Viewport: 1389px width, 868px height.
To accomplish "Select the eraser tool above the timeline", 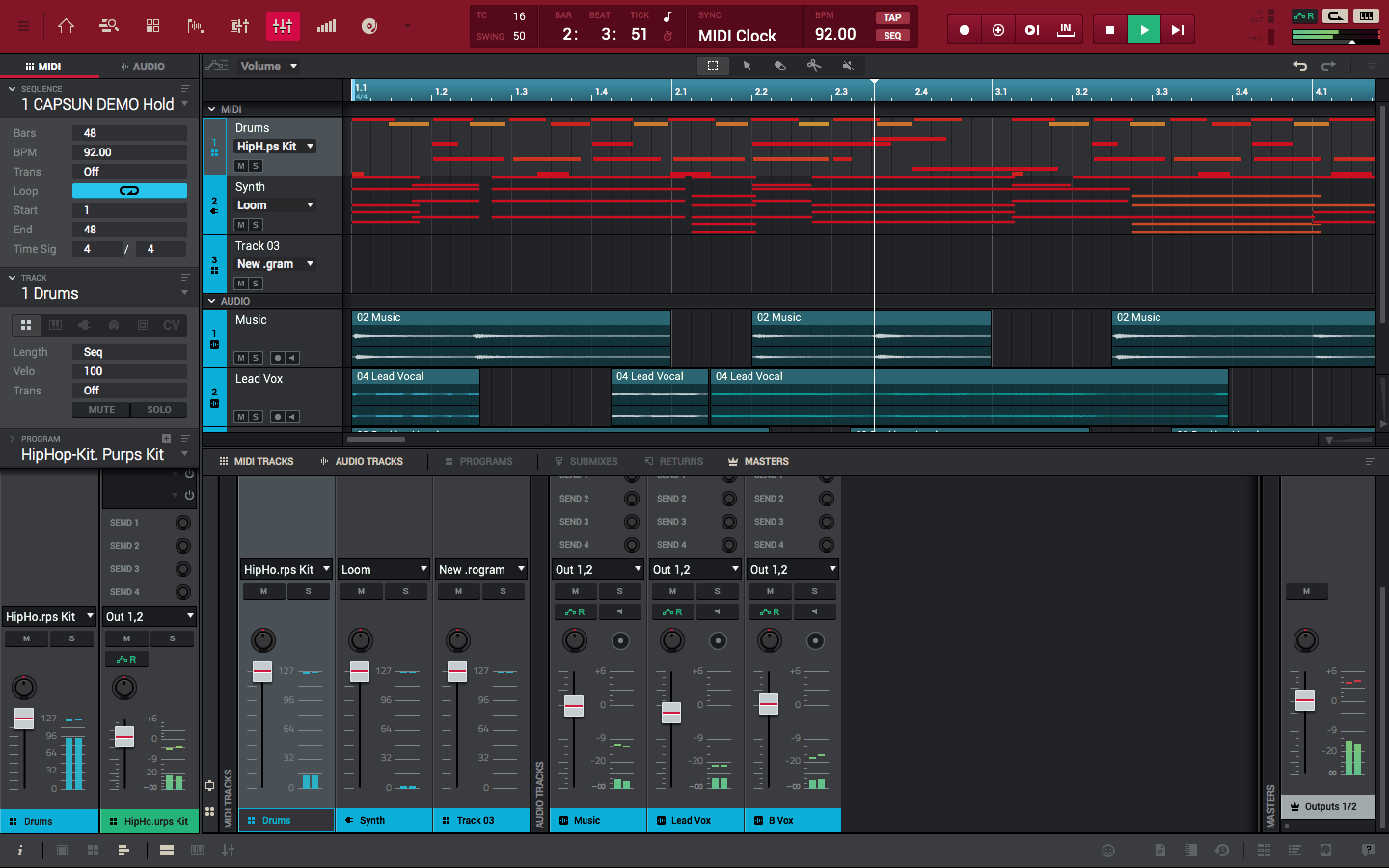I will point(779,66).
